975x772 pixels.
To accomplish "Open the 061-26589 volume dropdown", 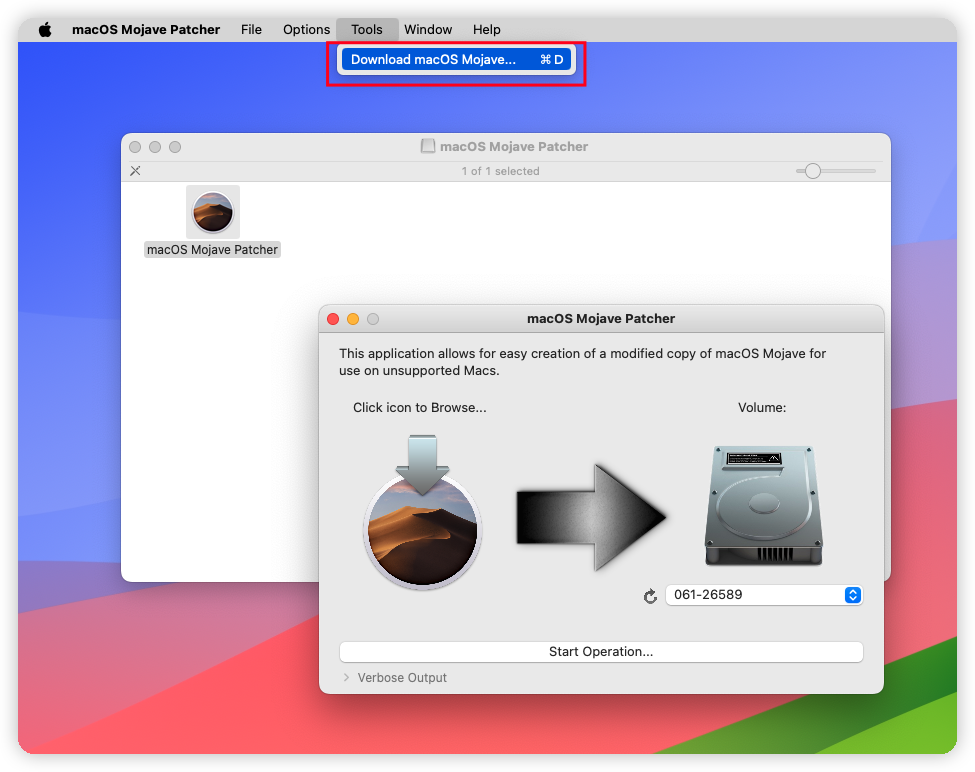I will coord(764,595).
